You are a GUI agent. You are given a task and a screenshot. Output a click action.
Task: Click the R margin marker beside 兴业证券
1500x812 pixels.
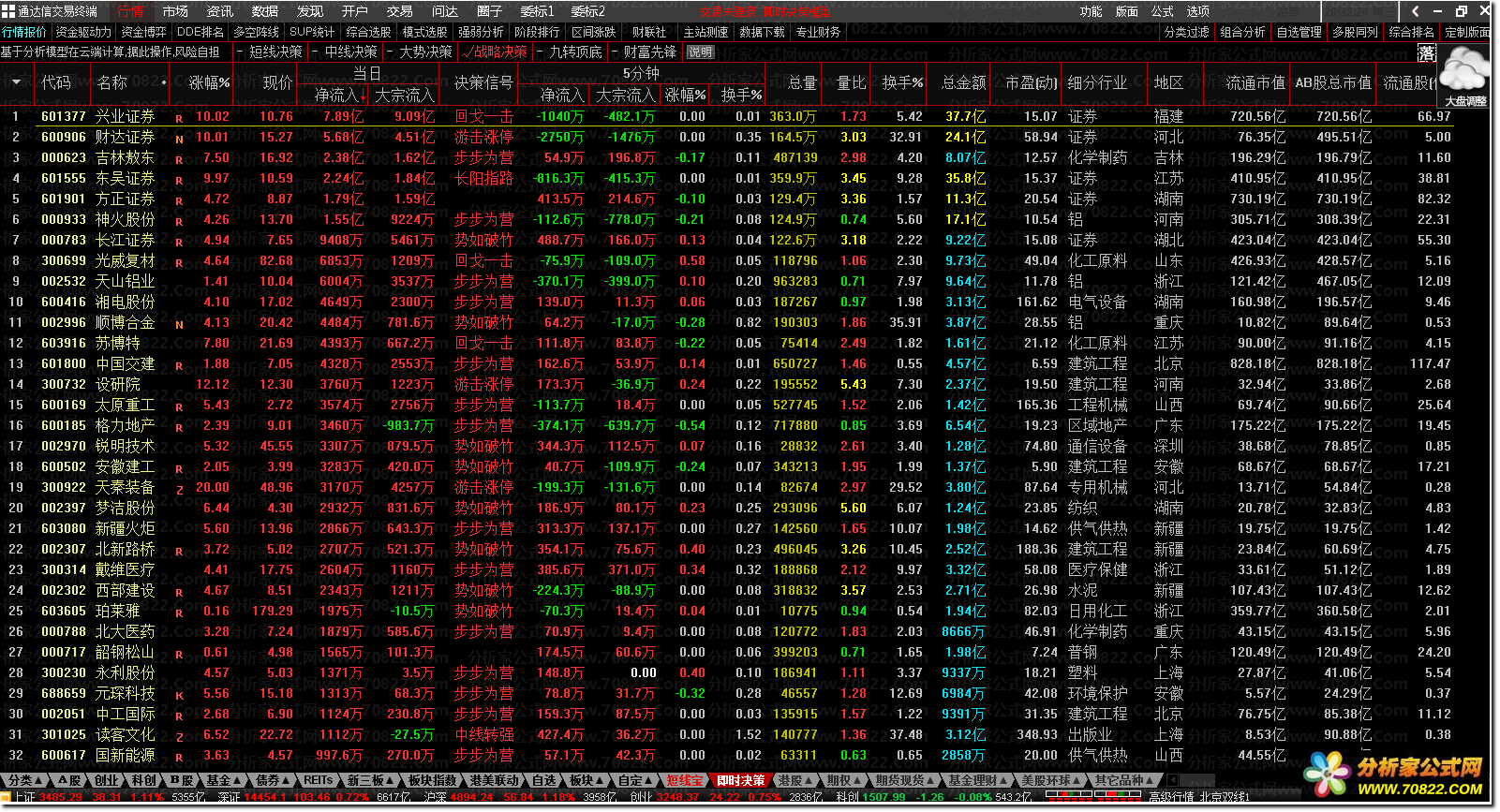click(179, 119)
